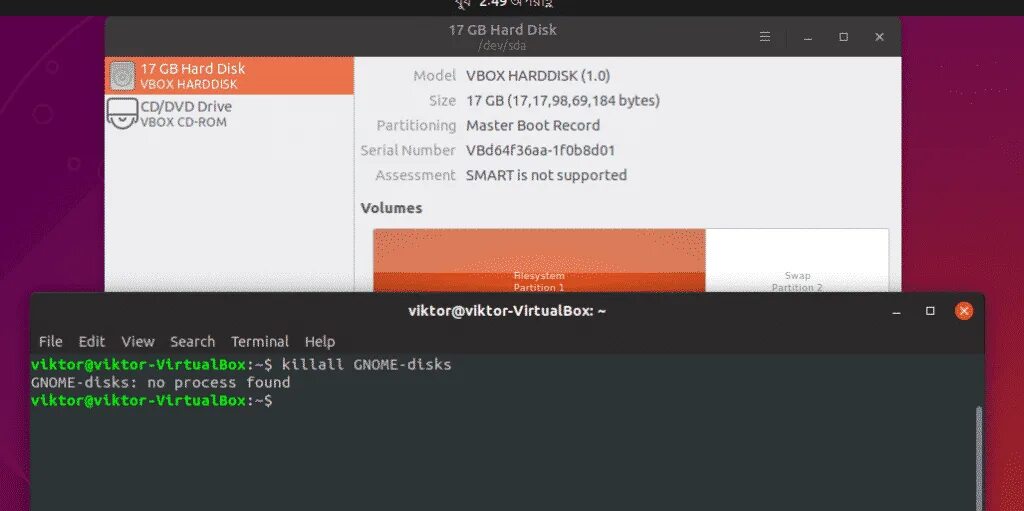Open the Disks hamburger menu
The image size is (1024, 511).
coord(765,37)
